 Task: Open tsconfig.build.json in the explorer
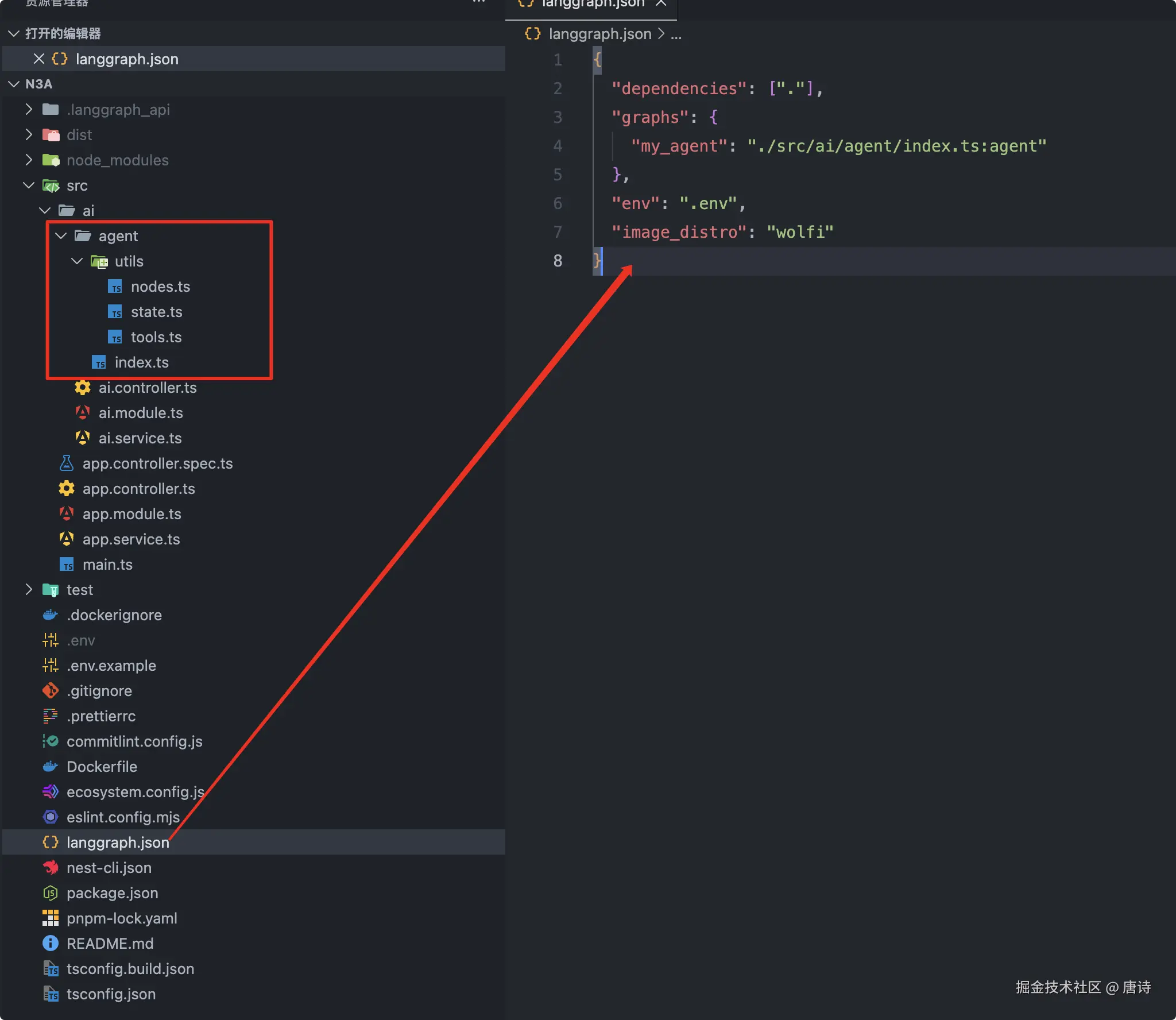click(130, 969)
